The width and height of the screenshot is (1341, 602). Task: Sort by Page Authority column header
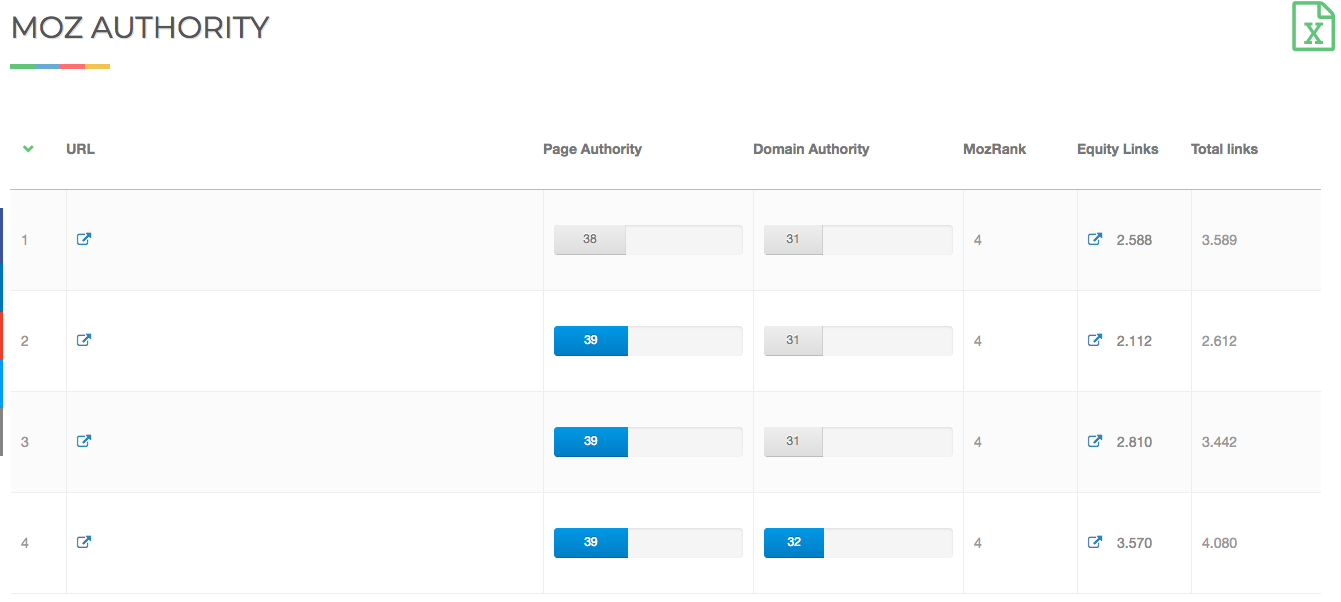pos(592,149)
